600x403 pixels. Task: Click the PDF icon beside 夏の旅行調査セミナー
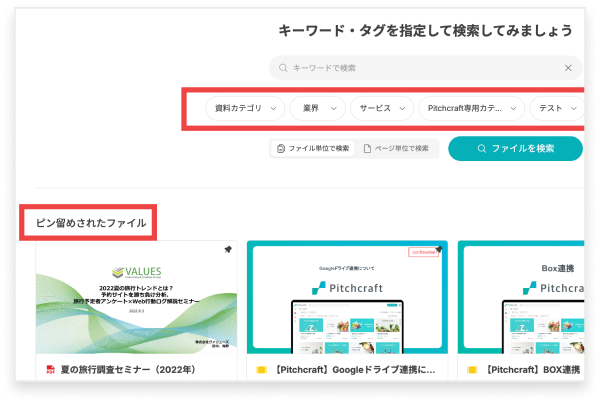[51, 369]
